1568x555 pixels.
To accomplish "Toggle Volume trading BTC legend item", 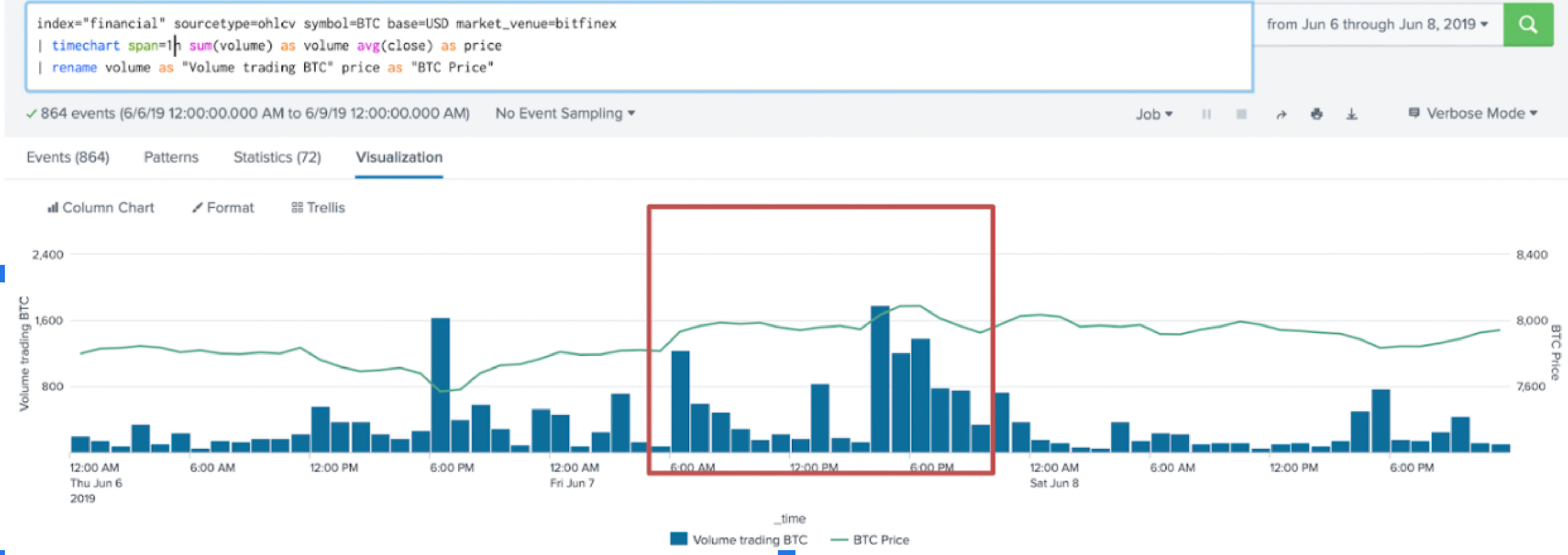I will coord(738,539).
